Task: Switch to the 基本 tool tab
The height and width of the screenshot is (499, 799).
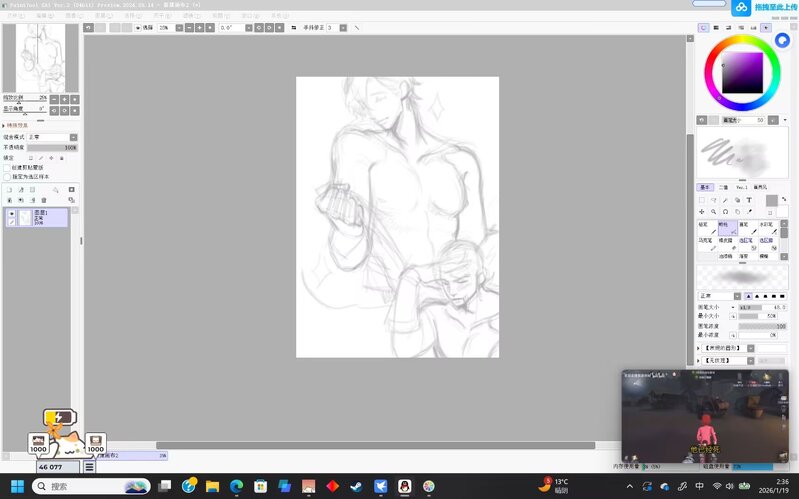Action: 704,187
